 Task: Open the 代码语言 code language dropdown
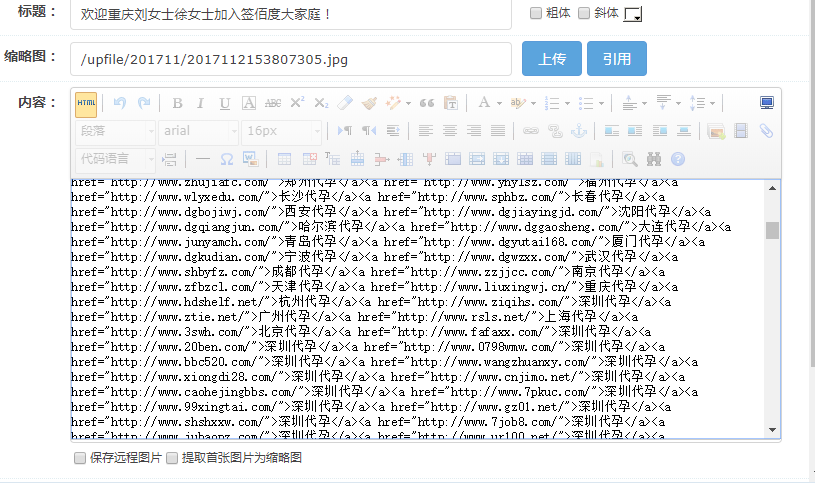[x=115, y=159]
